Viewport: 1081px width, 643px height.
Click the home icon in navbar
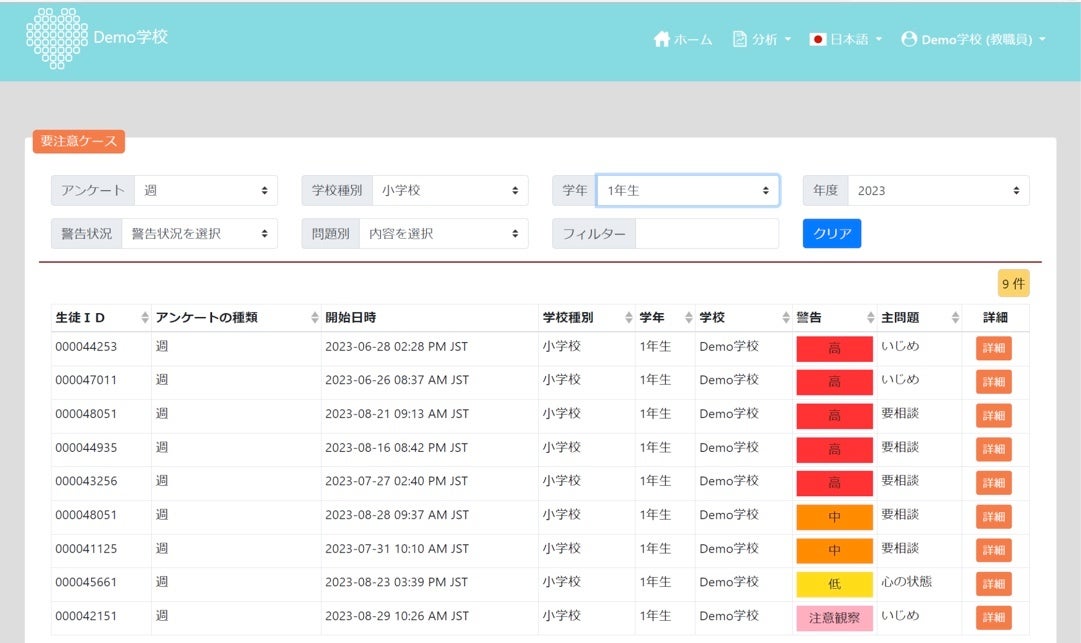[661, 40]
